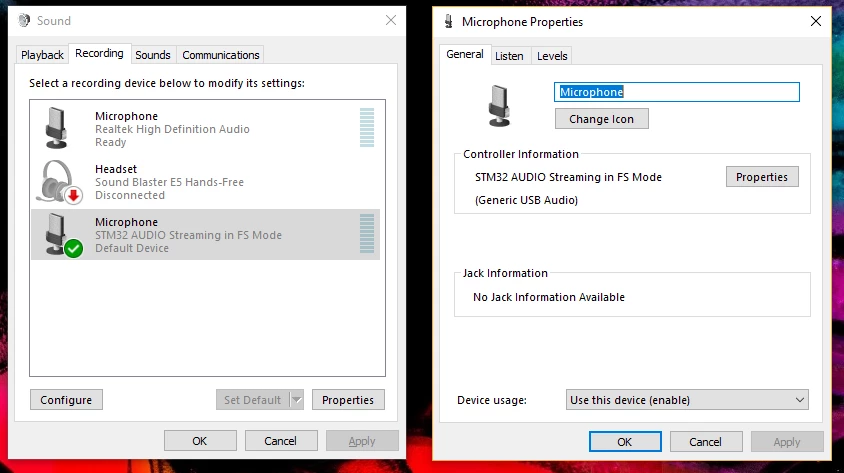844x473 pixels.
Task: Click OK in the Sound window
Action: pyautogui.click(x=200, y=441)
